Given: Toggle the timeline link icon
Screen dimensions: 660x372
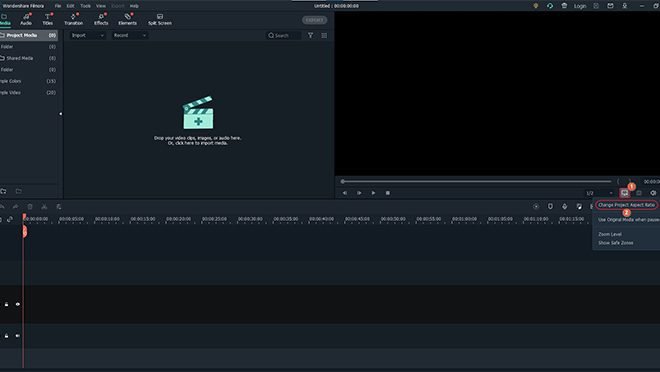Looking at the screenshot, I should 10,219.
